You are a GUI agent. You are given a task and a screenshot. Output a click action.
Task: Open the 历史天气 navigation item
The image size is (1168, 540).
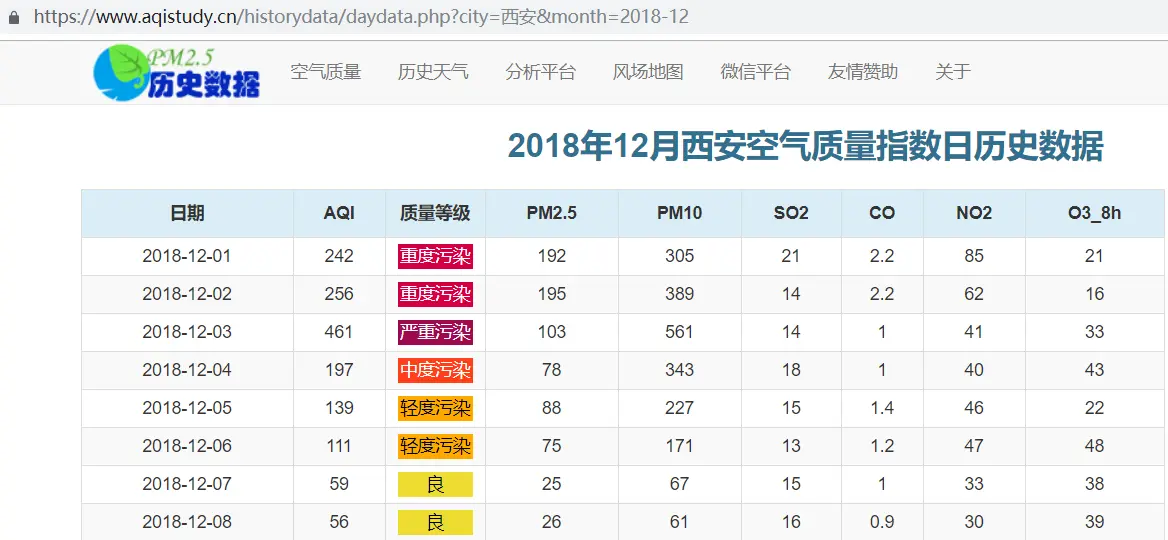click(x=433, y=72)
